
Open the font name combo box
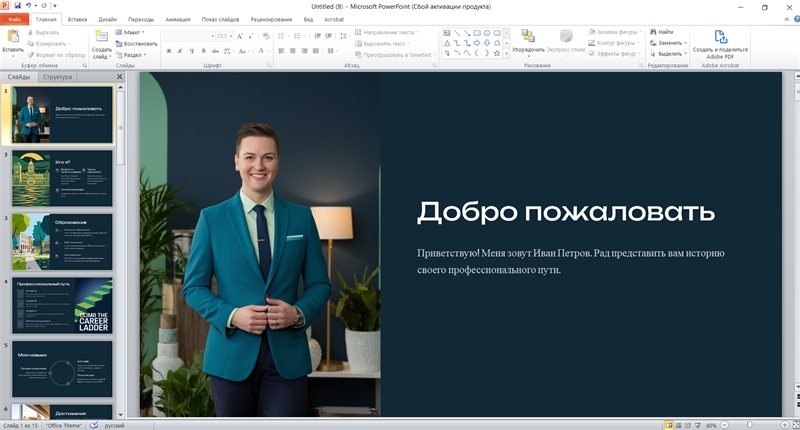click(x=189, y=36)
